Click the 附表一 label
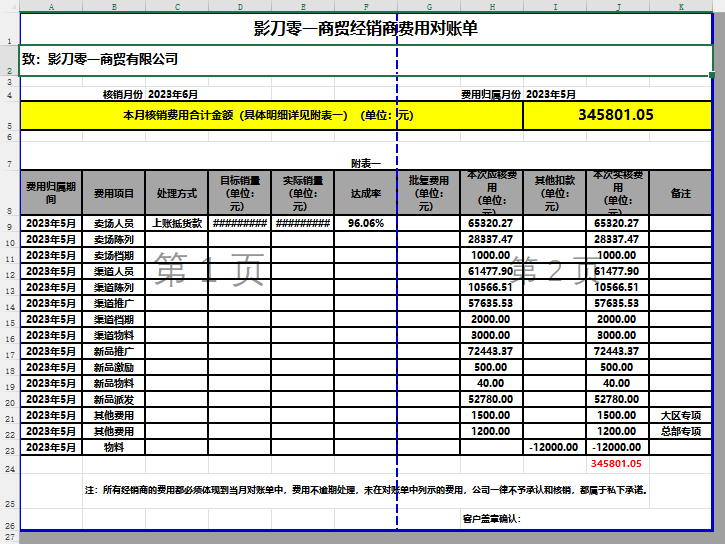725x544 pixels. (366, 163)
